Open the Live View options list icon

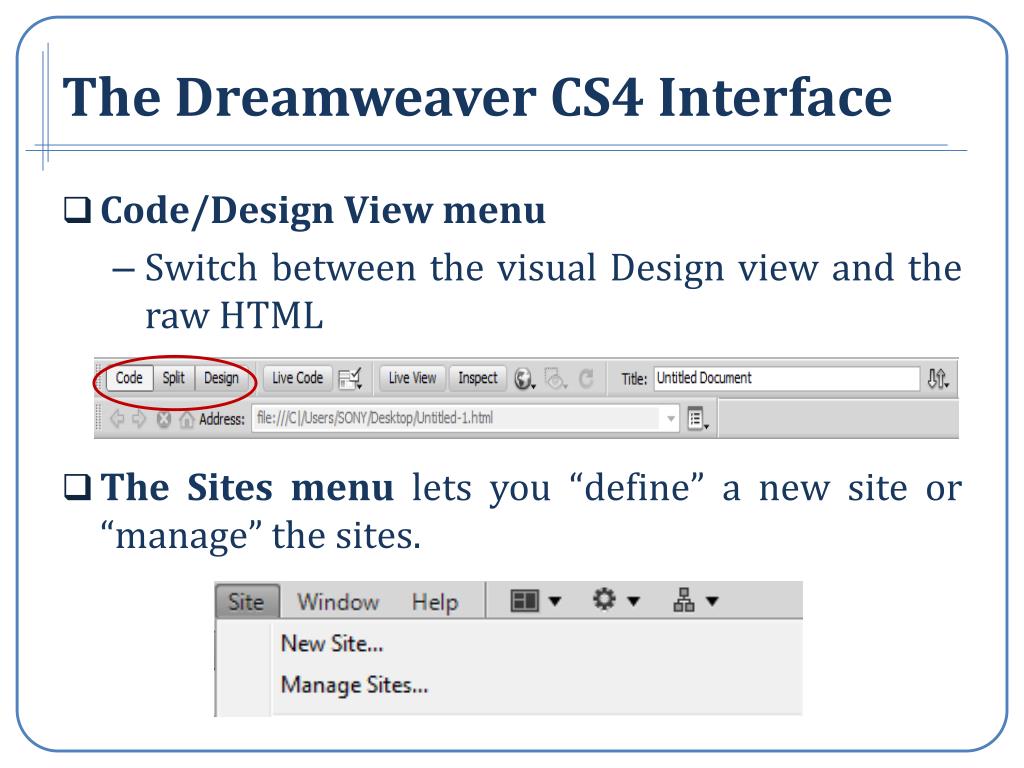697,419
